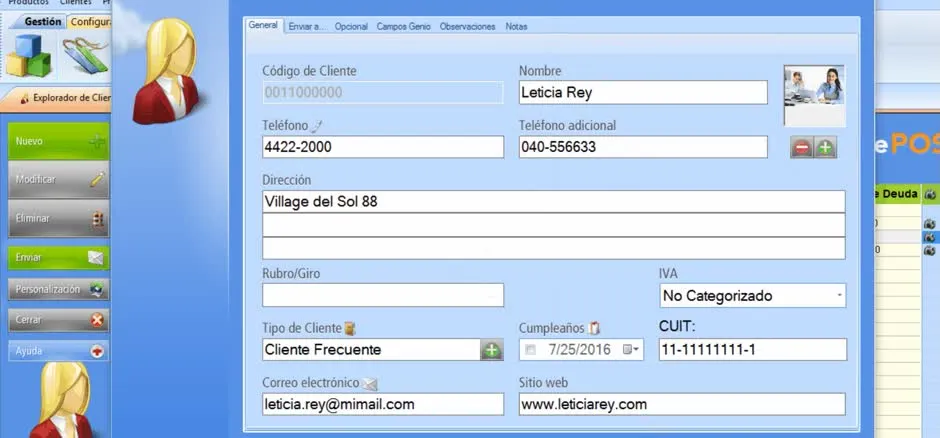Image resolution: width=940 pixels, height=438 pixels.
Task: Click the icon on Eliminar button
Action: [x=99, y=219]
